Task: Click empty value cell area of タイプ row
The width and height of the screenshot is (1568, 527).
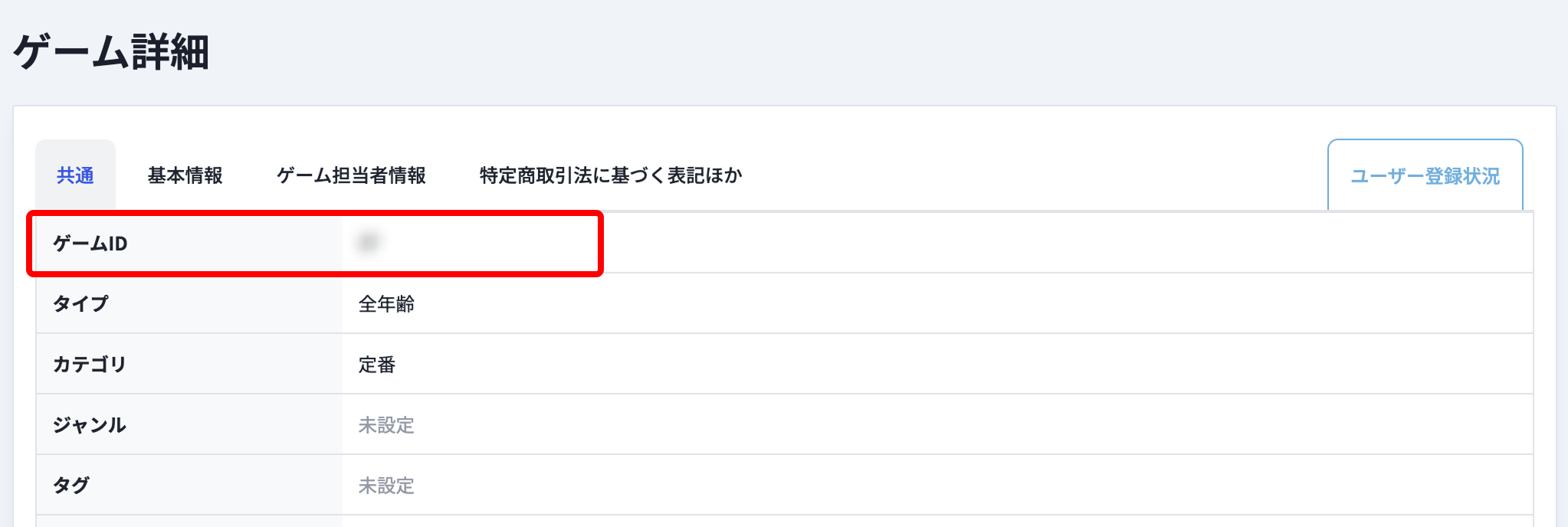Action: (x=973, y=303)
